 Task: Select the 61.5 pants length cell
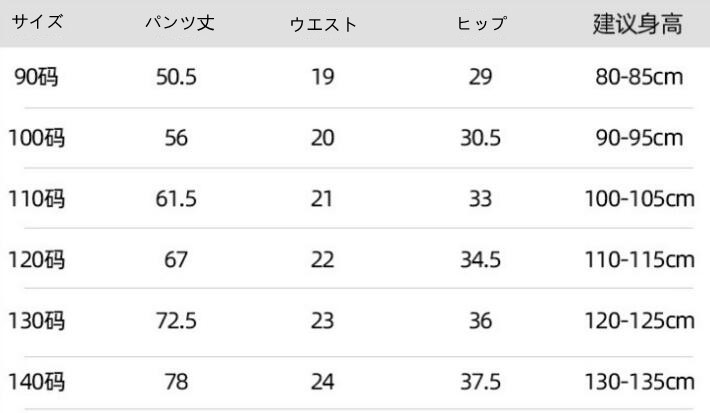(176, 199)
